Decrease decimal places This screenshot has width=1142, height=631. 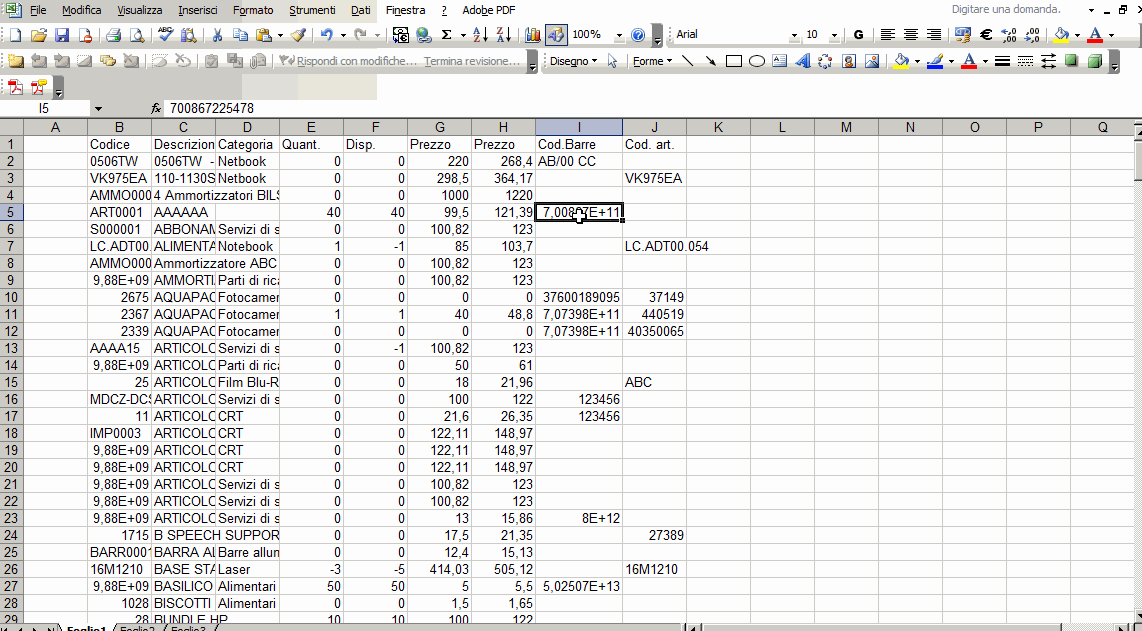(x=1032, y=35)
